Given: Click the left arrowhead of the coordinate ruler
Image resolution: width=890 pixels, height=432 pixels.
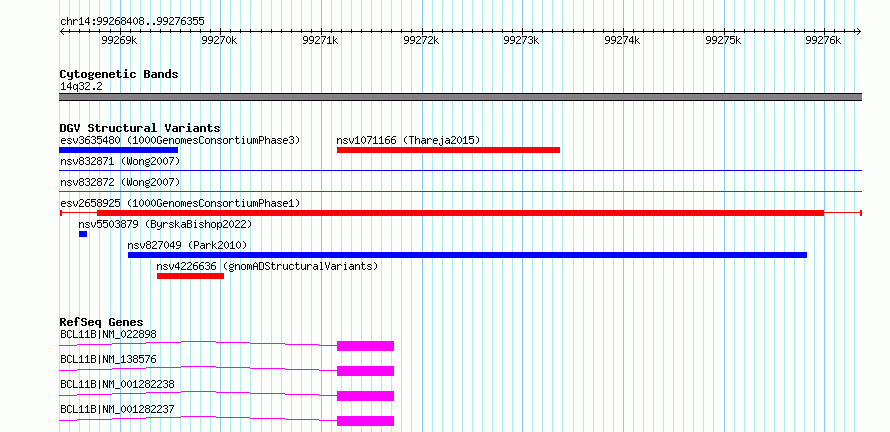Looking at the screenshot, I should pyautogui.click(x=62, y=32).
